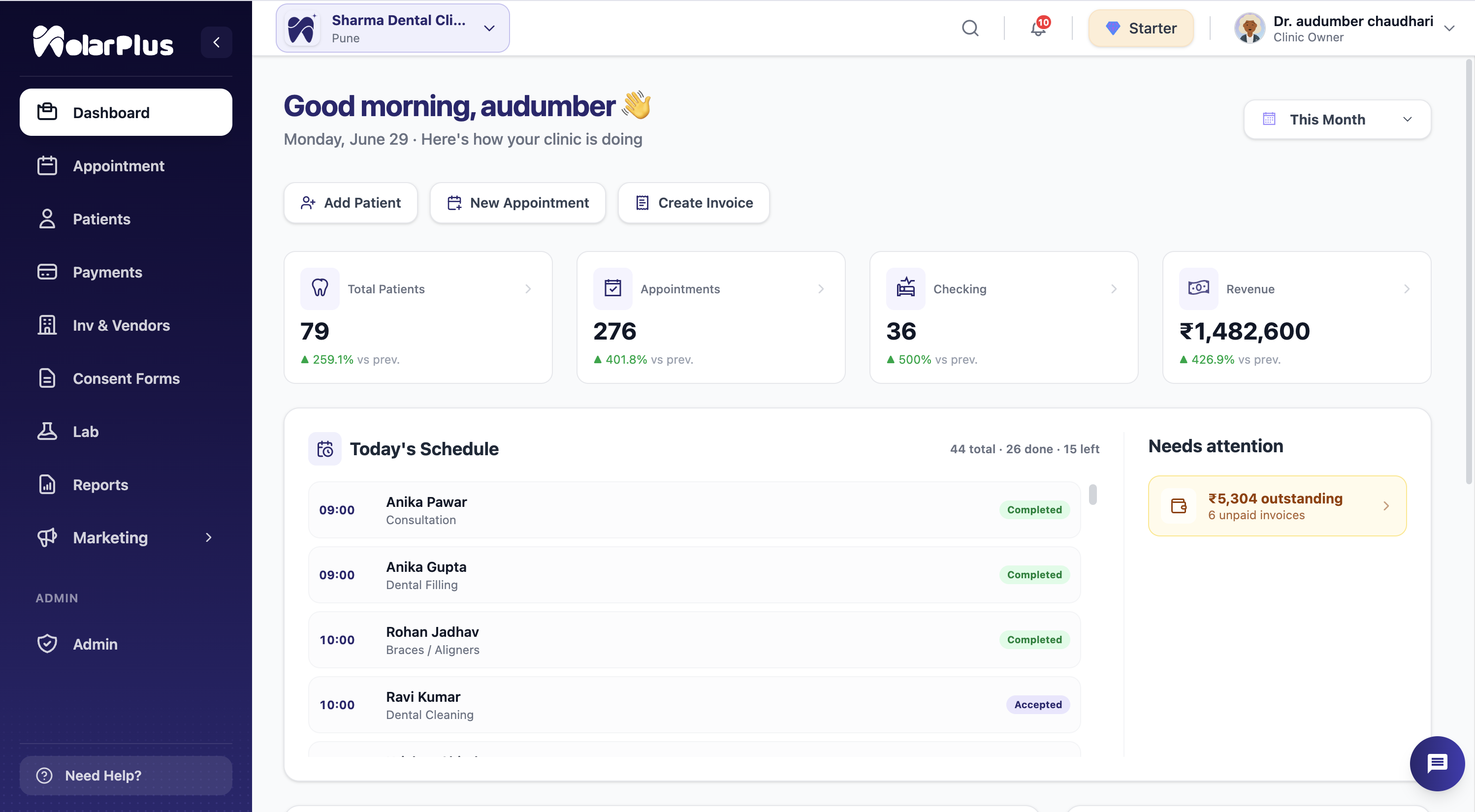This screenshot has width=1475, height=812.
Task: Open notifications bell with 10 badge
Action: click(1039, 28)
